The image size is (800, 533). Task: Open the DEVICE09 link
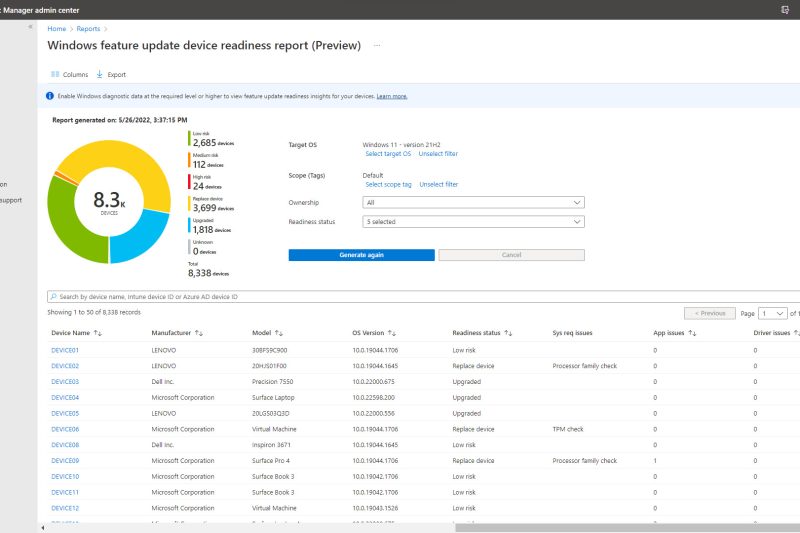(65, 461)
